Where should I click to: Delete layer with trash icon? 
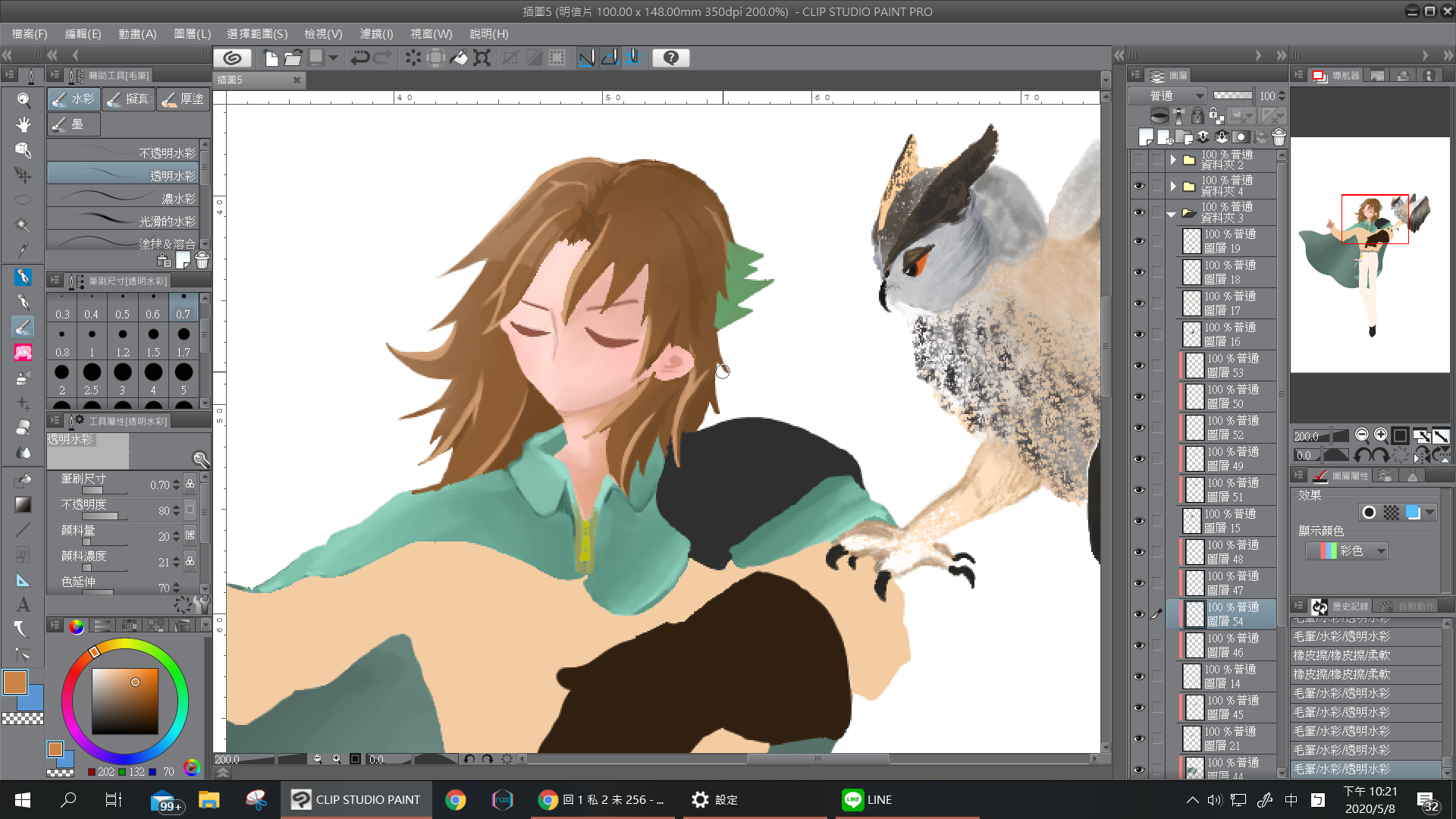[x=1279, y=137]
